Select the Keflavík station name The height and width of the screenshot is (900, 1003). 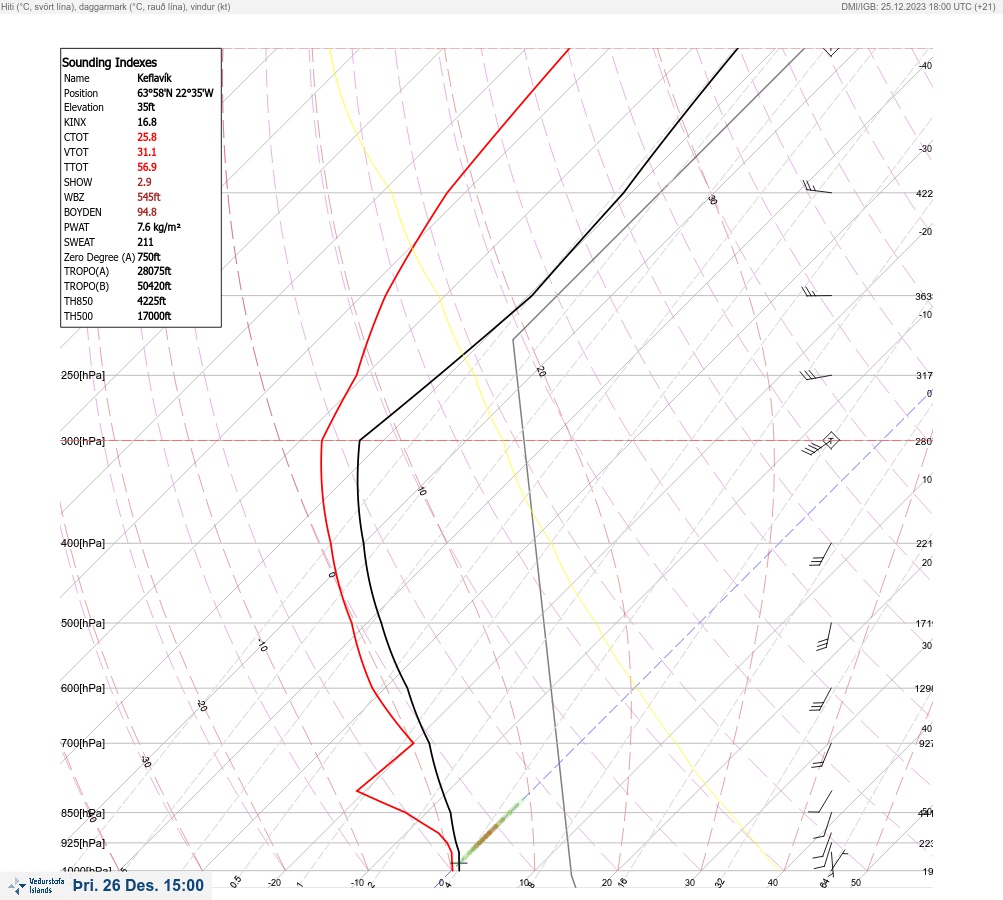click(x=154, y=78)
